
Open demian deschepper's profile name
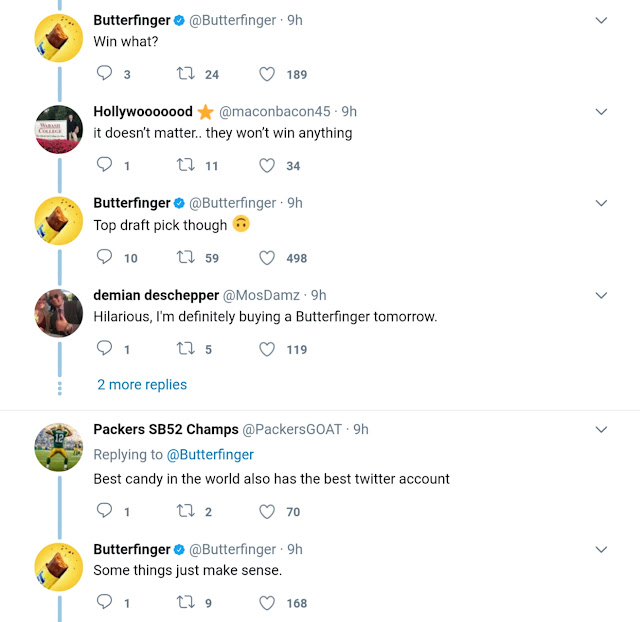coord(155,295)
